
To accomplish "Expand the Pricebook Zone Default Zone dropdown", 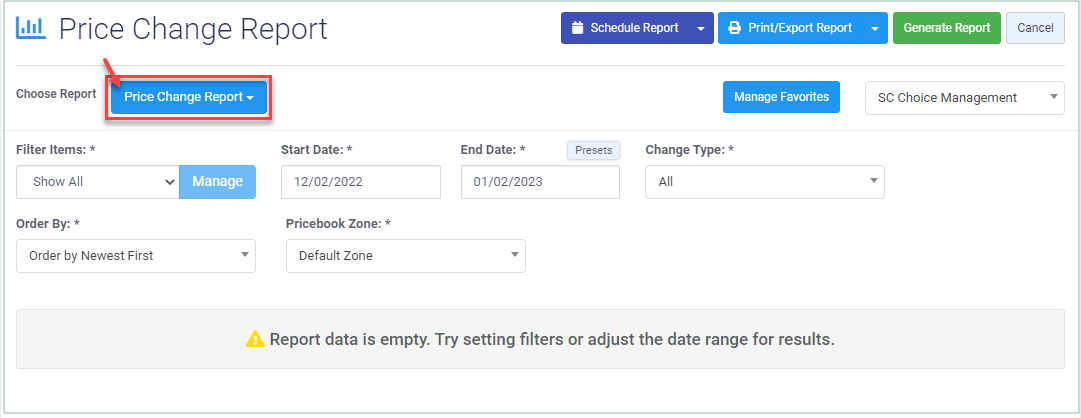I will point(405,256).
